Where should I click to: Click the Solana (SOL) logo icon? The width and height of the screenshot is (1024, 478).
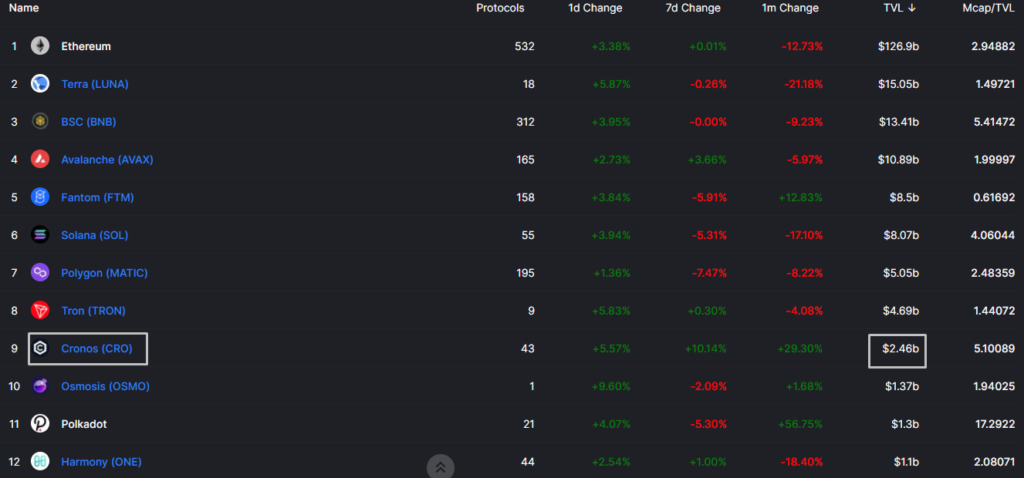(x=40, y=235)
